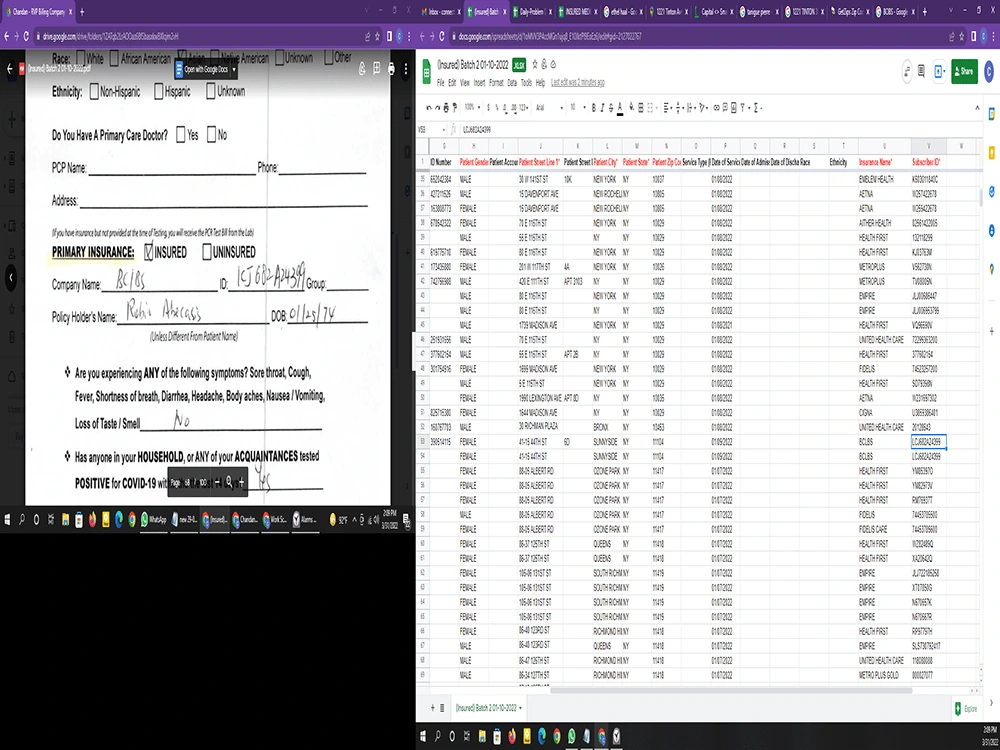This screenshot has height=750, width=1000.
Task: Go back from the Drive PDF preview
Action: pyautogui.click(x=10, y=69)
